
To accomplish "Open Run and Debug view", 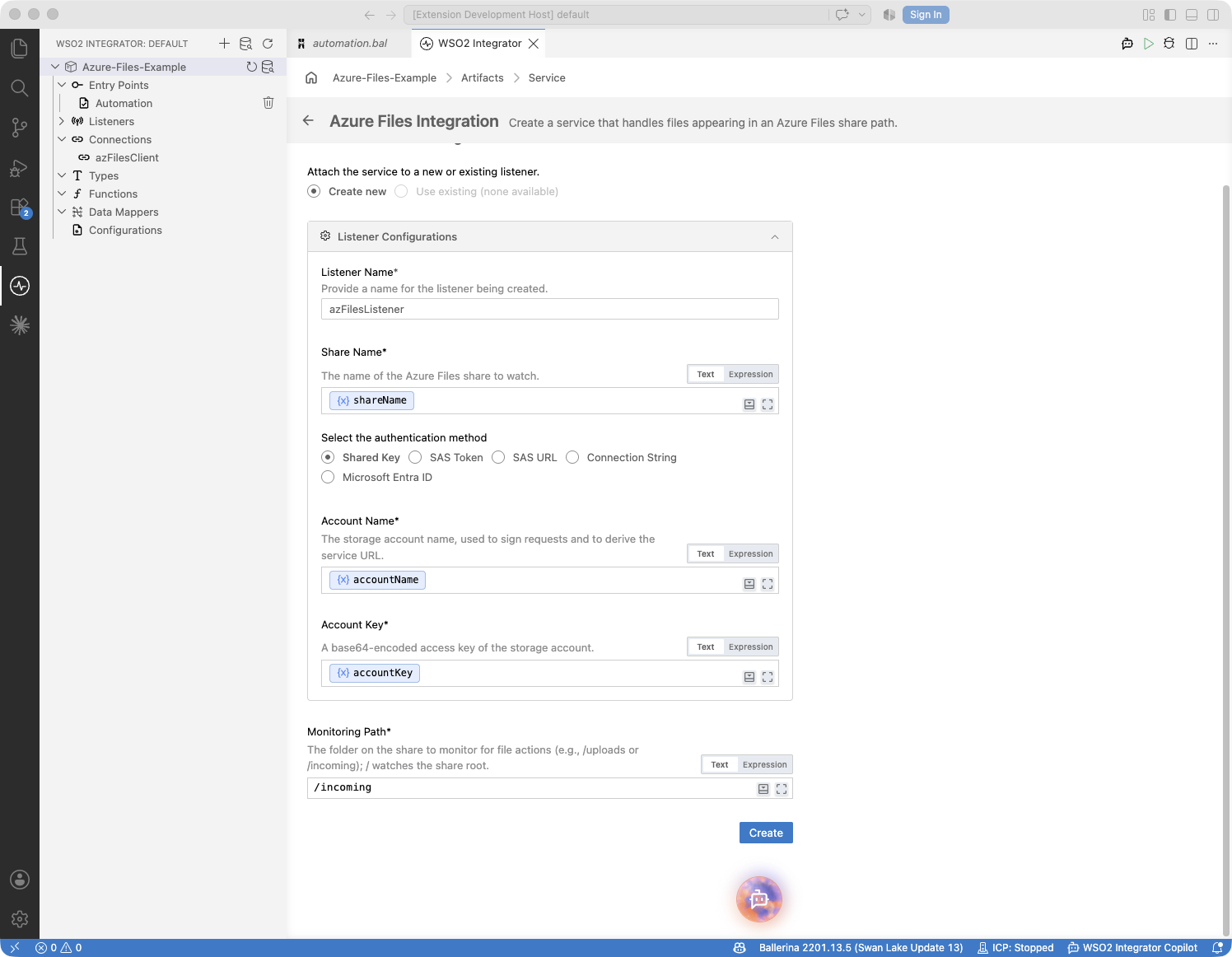I will tap(20, 168).
